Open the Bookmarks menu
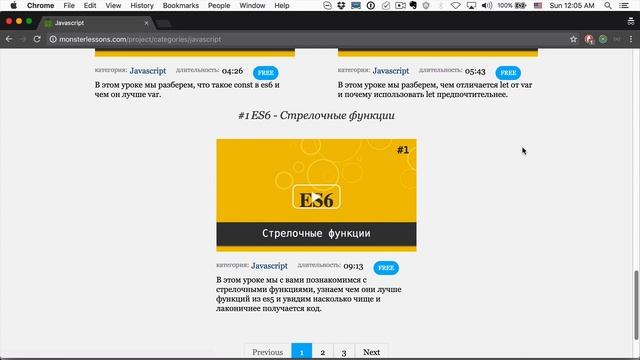 [180, 6]
